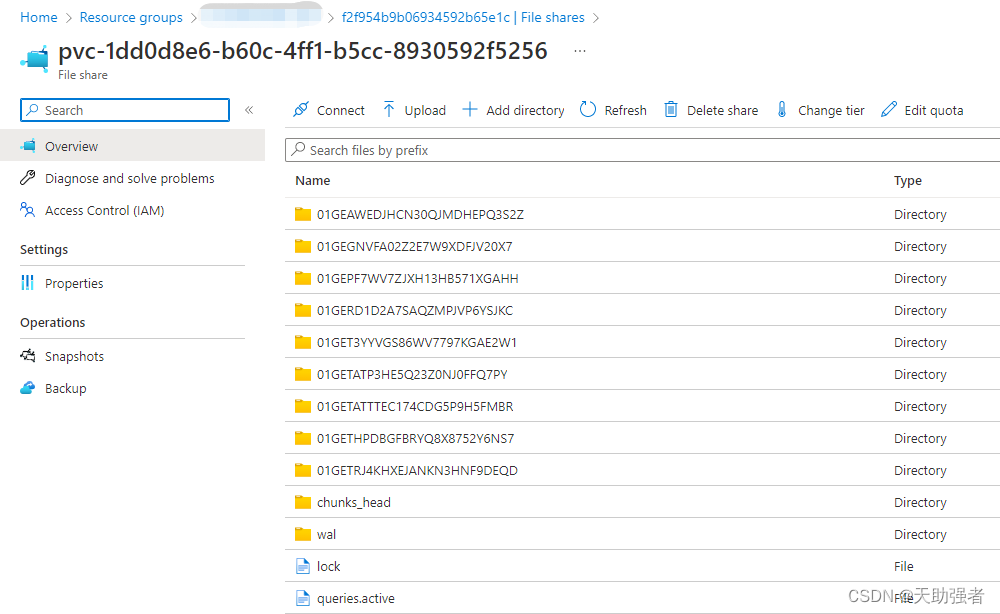
Task: Open the Resource groups breadcrumb link
Action: click(x=131, y=17)
